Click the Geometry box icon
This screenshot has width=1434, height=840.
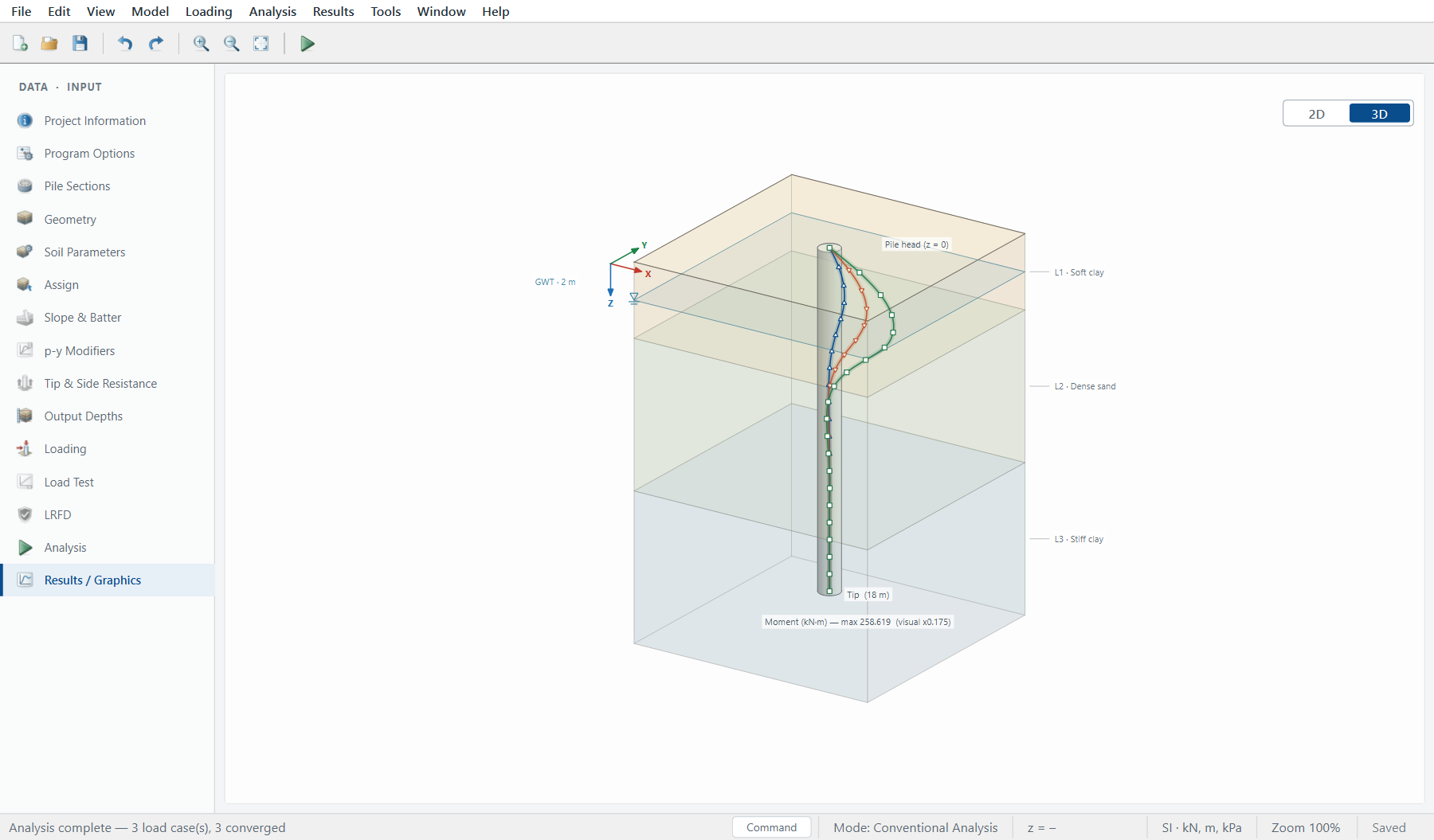point(25,219)
